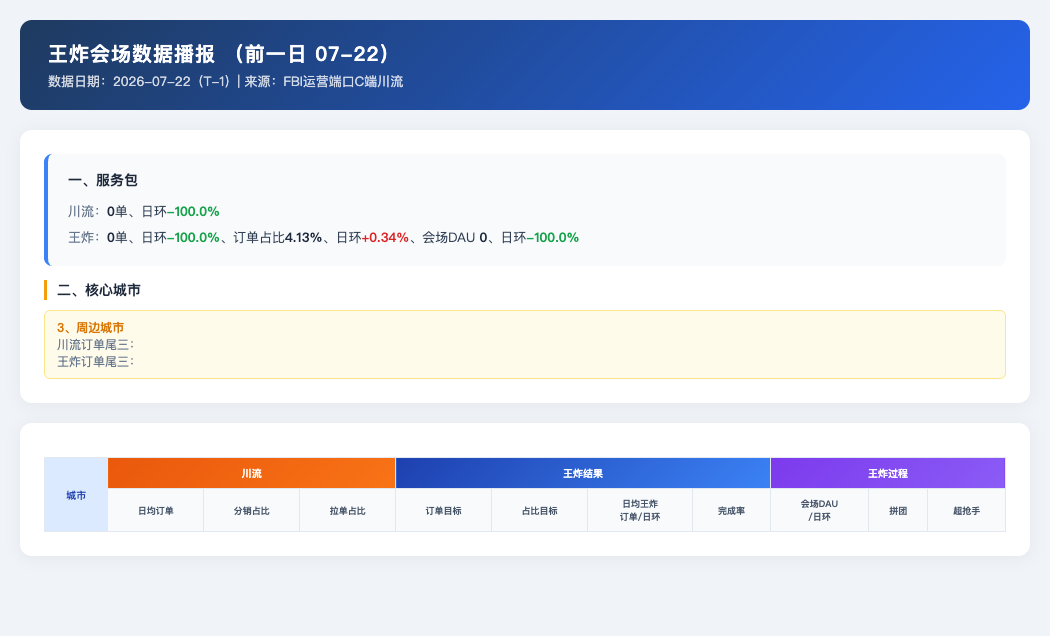Image resolution: width=1050 pixels, height=636 pixels.
Task: Click the 城市 table header cell
Action: click(x=76, y=495)
